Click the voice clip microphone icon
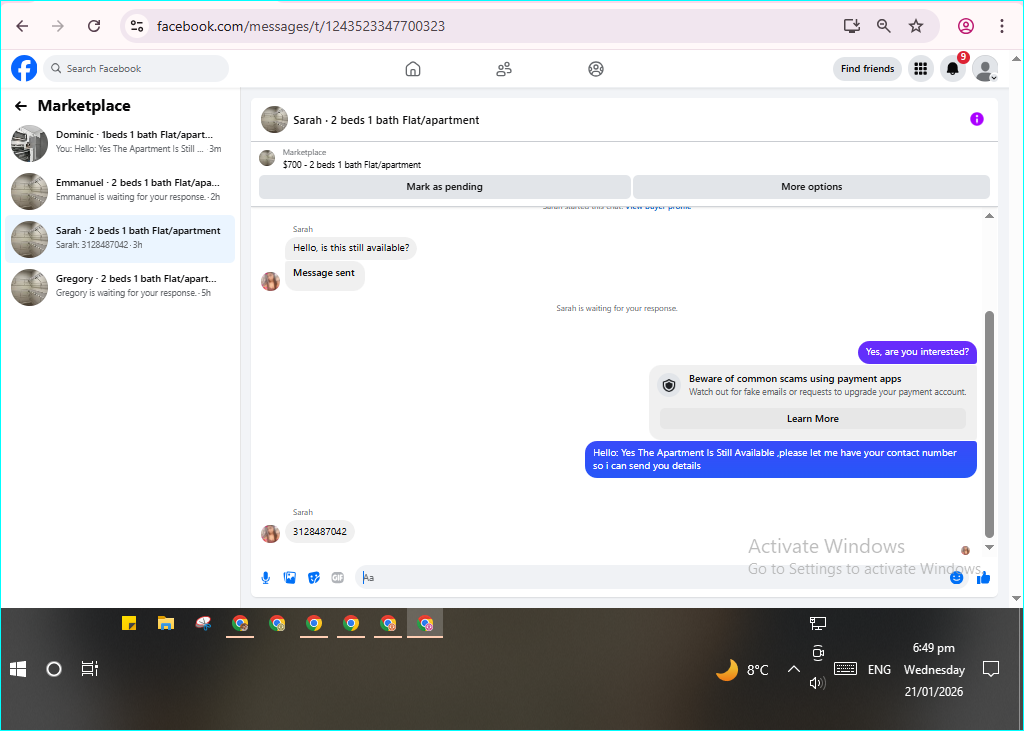This screenshot has height=731, width=1024. click(266, 577)
